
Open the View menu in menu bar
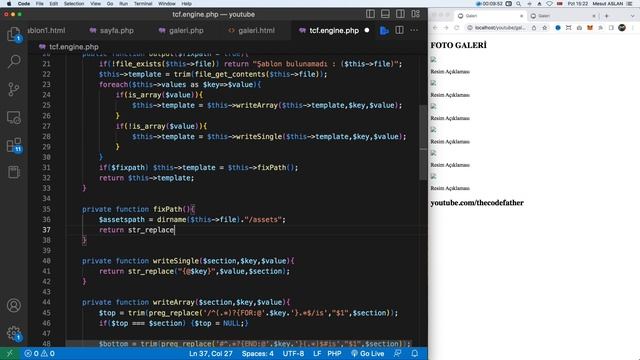click(95, 4)
